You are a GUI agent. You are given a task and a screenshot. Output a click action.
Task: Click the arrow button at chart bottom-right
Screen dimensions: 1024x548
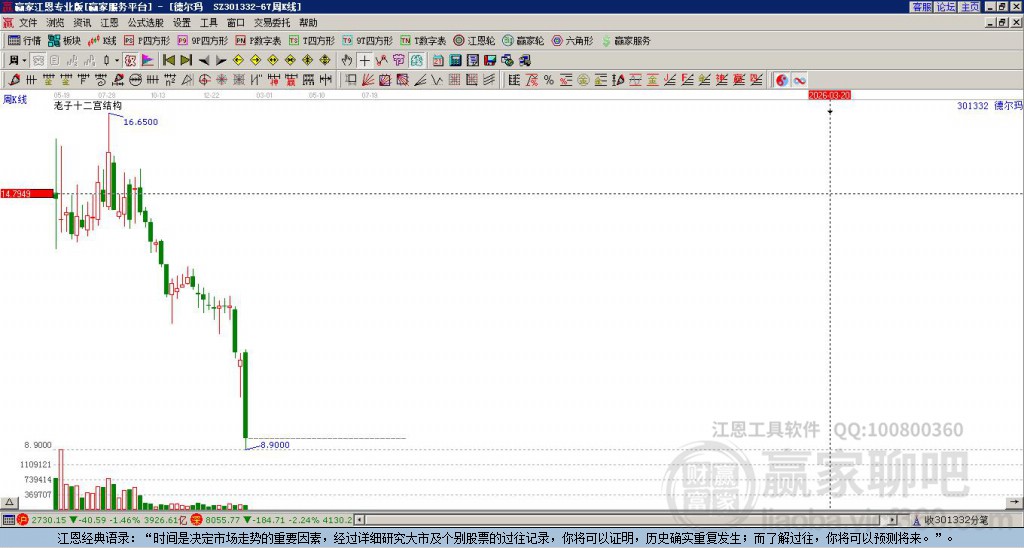(x=1014, y=503)
